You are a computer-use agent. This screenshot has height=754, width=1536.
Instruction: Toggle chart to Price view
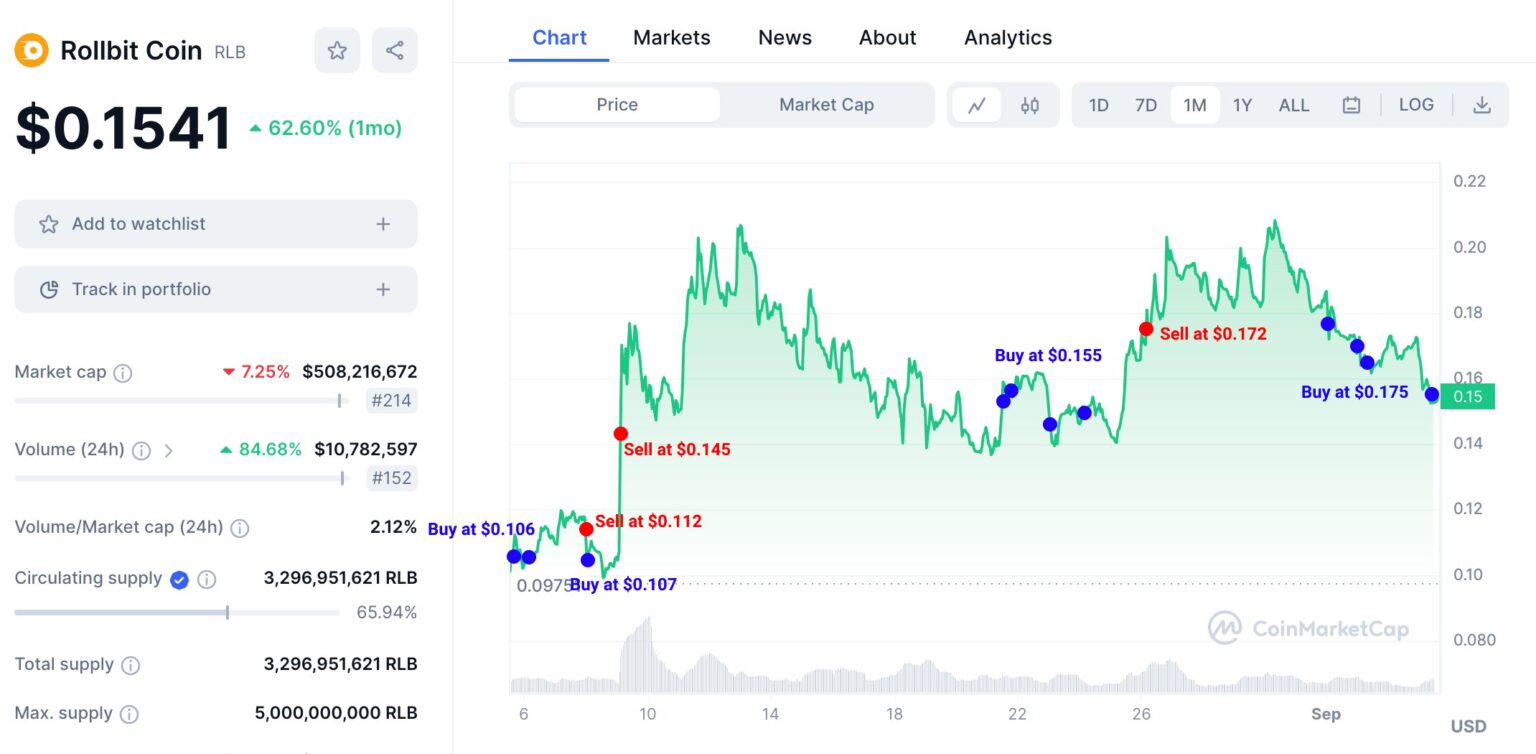pos(617,105)
